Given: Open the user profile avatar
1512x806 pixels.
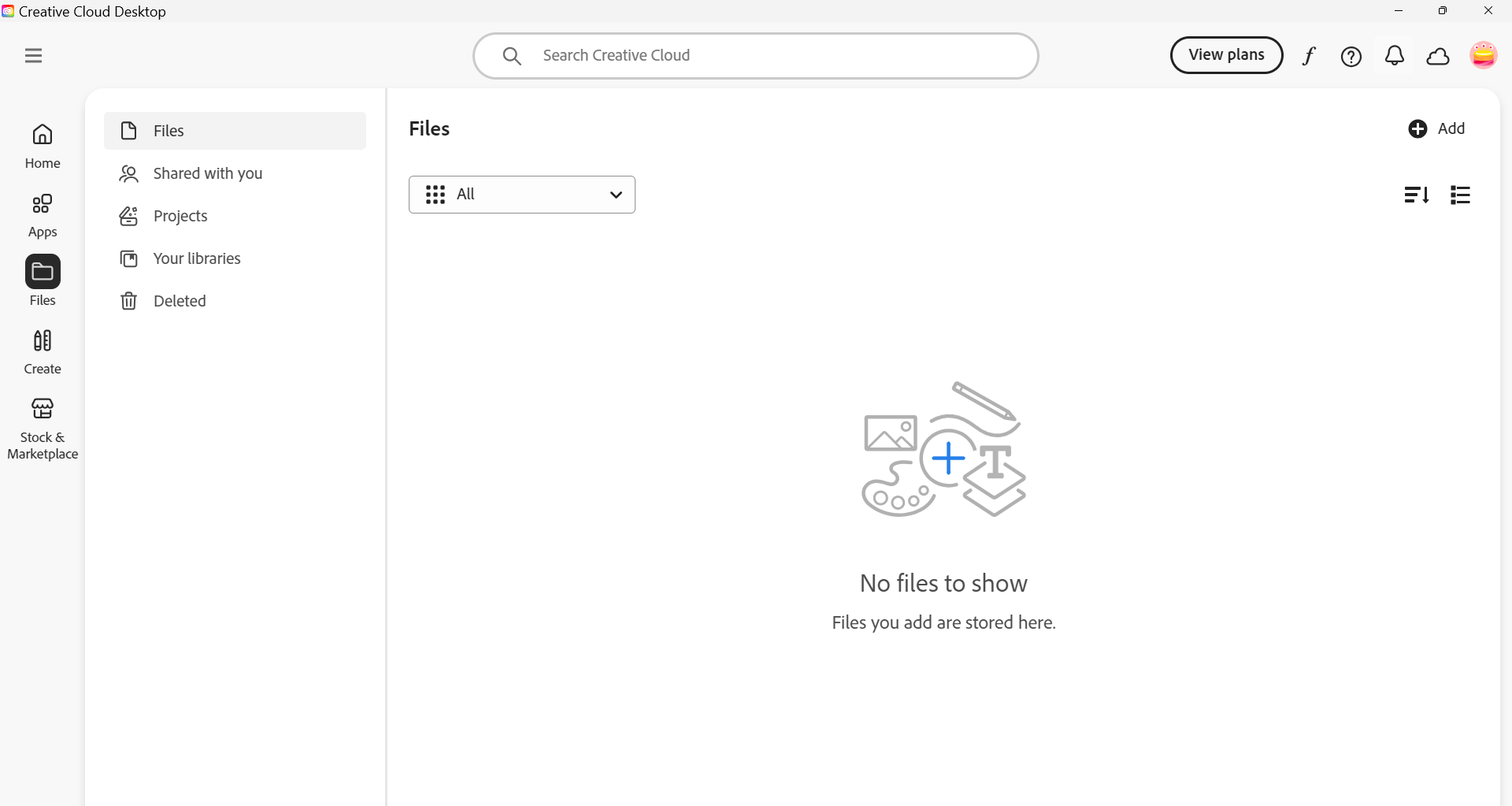Looking at the screenshot, I should pos(1483,55).
